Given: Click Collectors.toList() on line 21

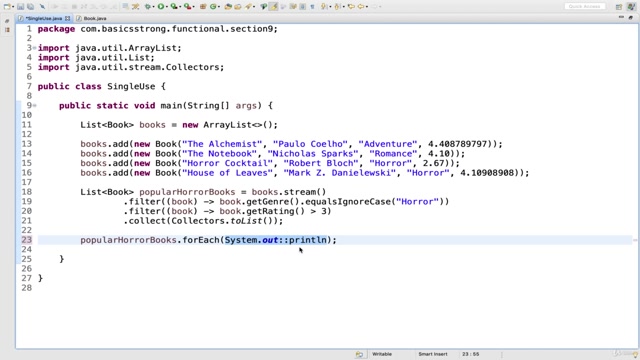Looking at the screenshot, I should [224, 221].
